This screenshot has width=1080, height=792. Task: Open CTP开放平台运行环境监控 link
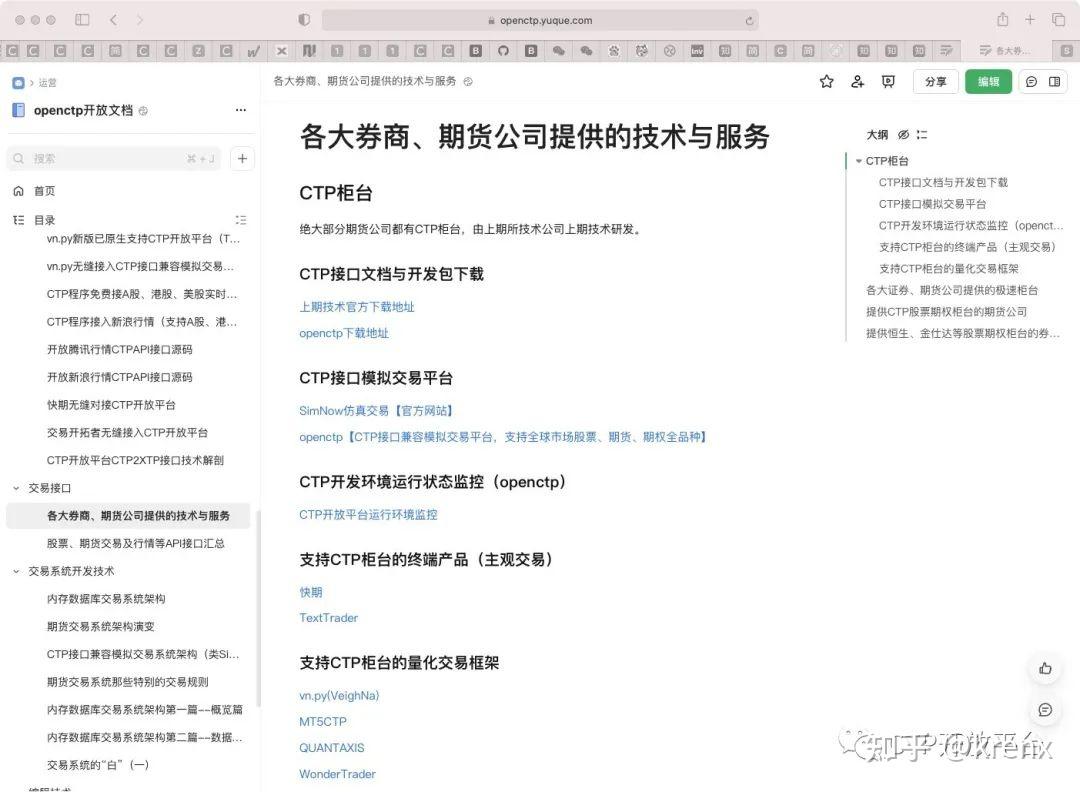[368, 514]
